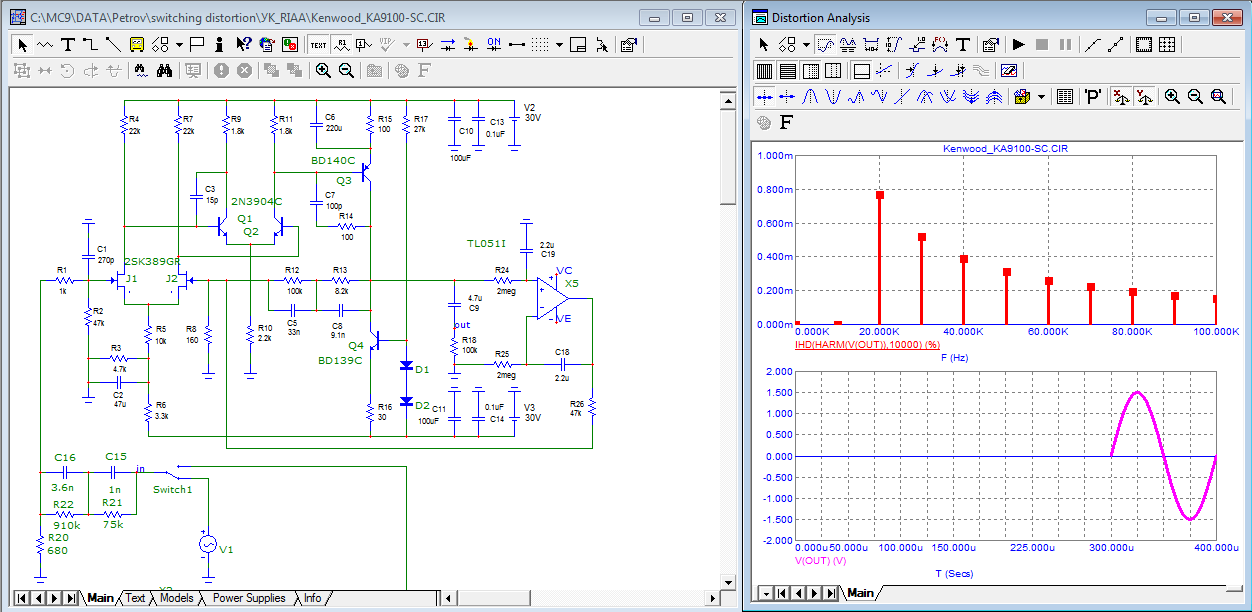Zoom out in Distortion Analysis plot toolbar
1252x612 pixels.
click(x=1195, y=96)
